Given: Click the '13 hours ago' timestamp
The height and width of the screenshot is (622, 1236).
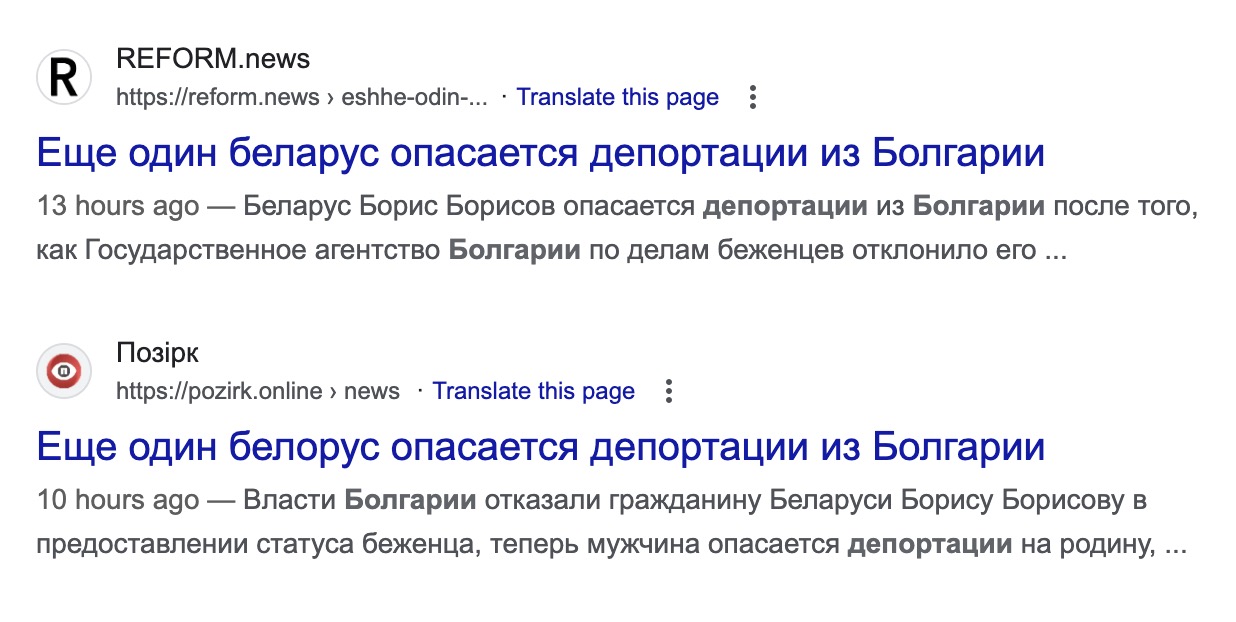Looking at the screenshot, I should (x=118, y=207).
